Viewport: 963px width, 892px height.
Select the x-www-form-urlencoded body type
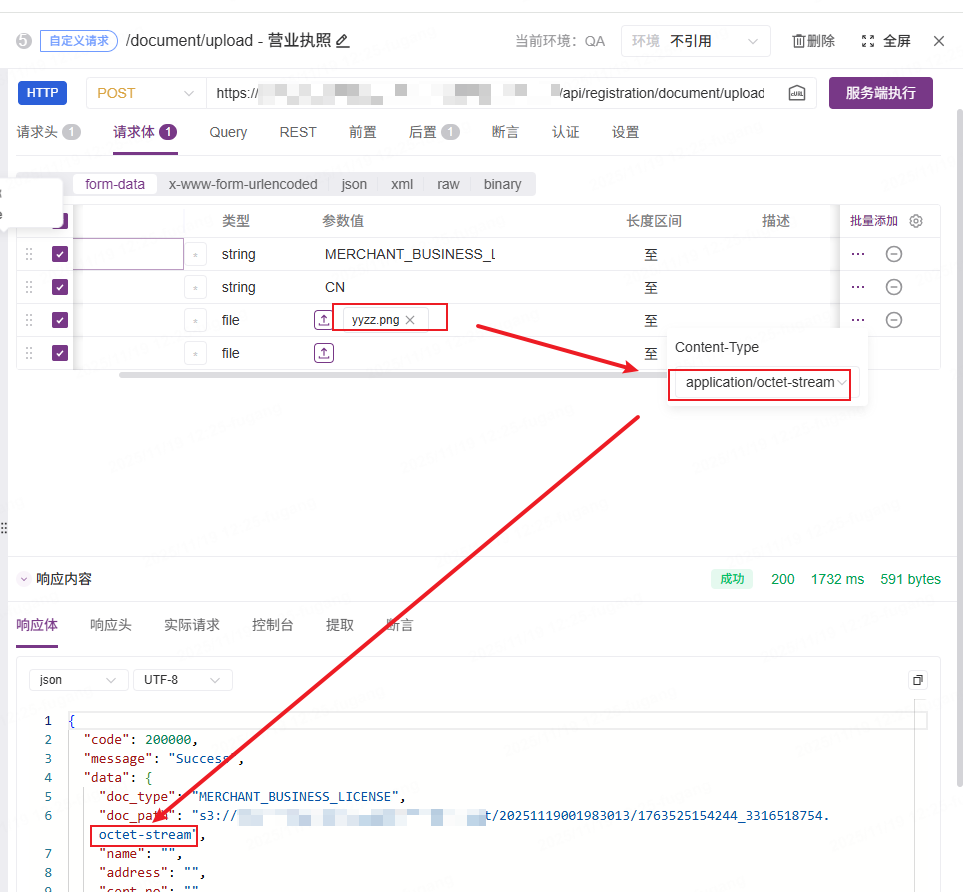click(243, 184)
